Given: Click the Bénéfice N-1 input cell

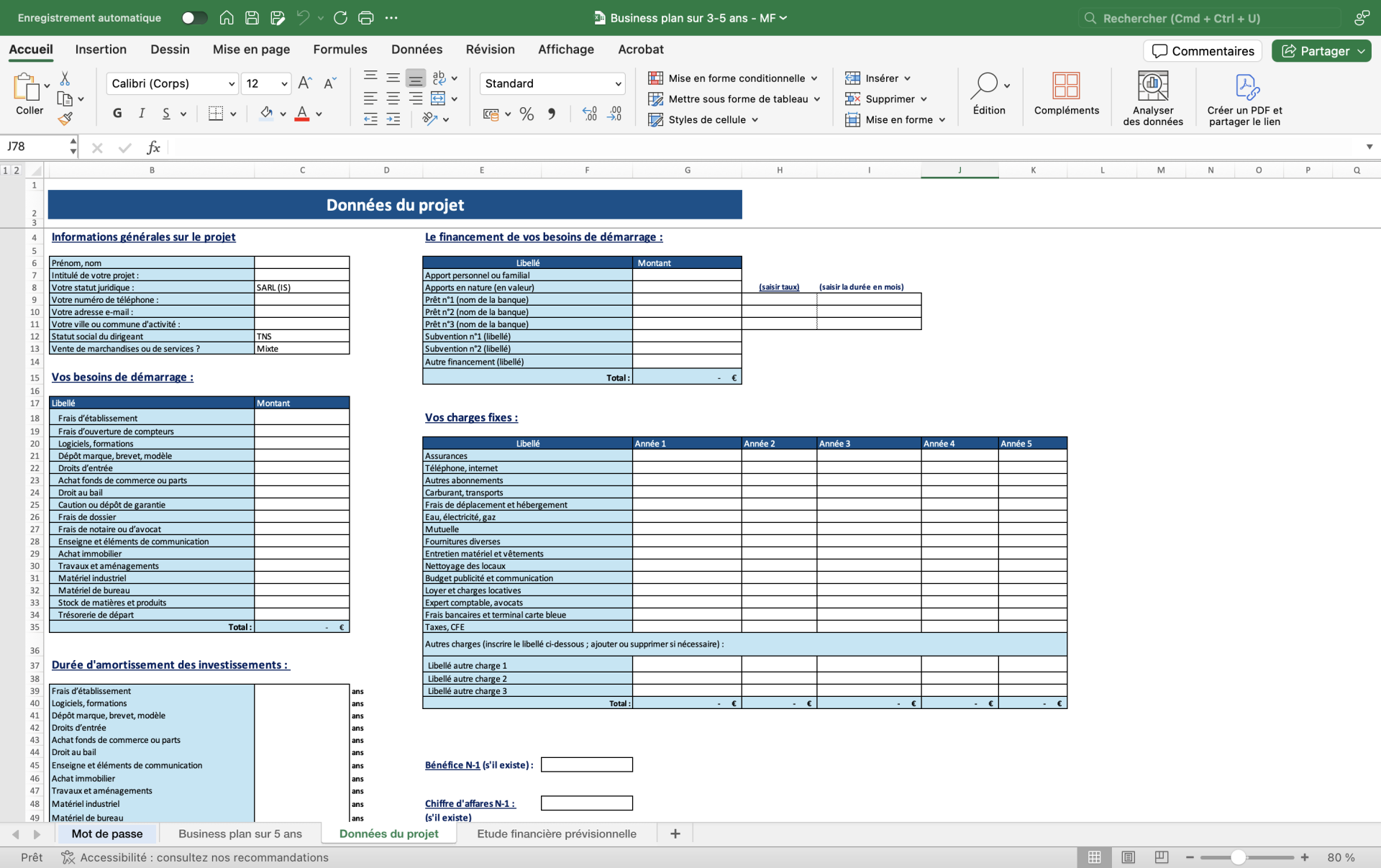Looking at the screenshot, I should tap(587, 764).
